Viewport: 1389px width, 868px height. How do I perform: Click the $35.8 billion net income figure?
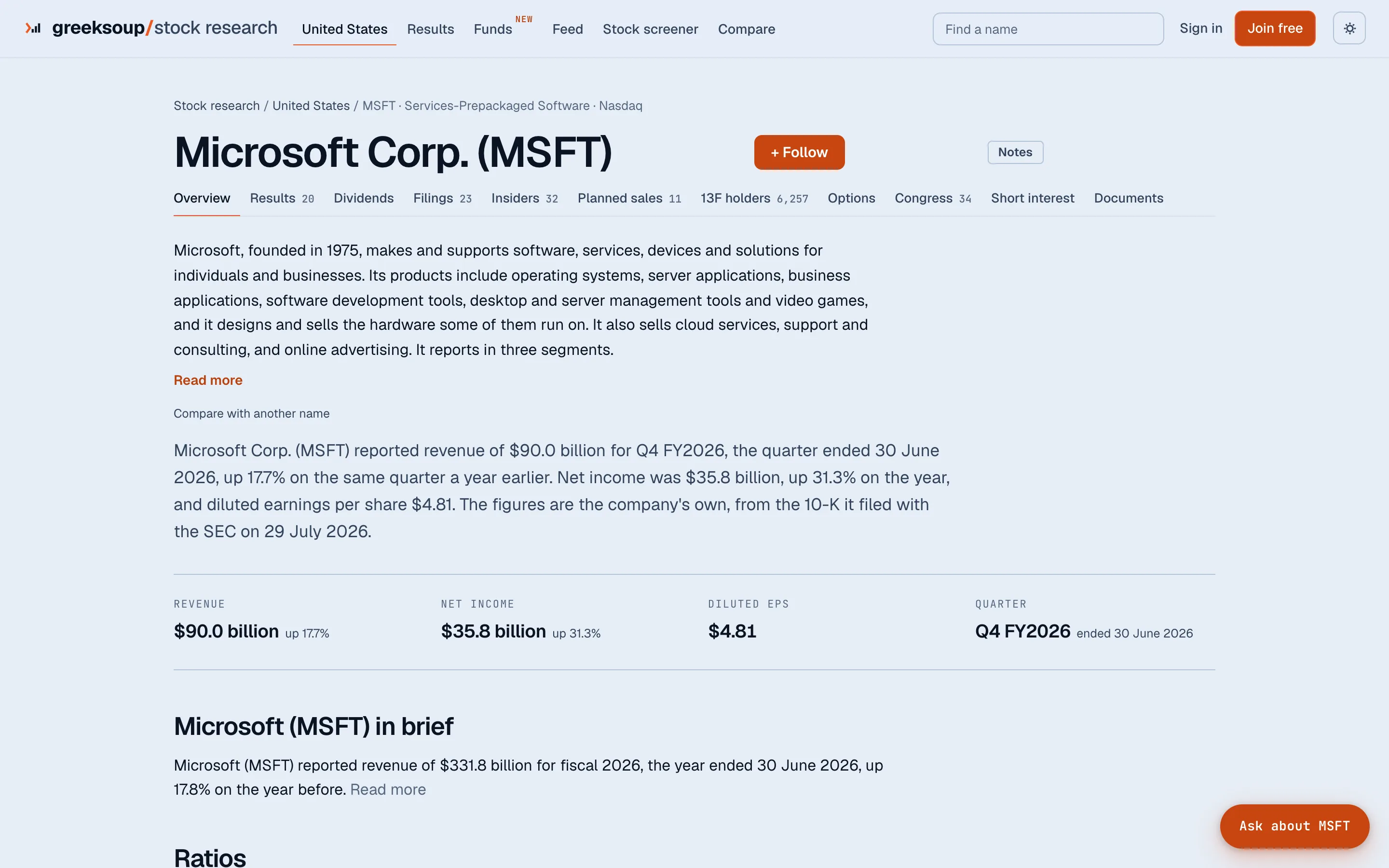click(x=493, y=632)
